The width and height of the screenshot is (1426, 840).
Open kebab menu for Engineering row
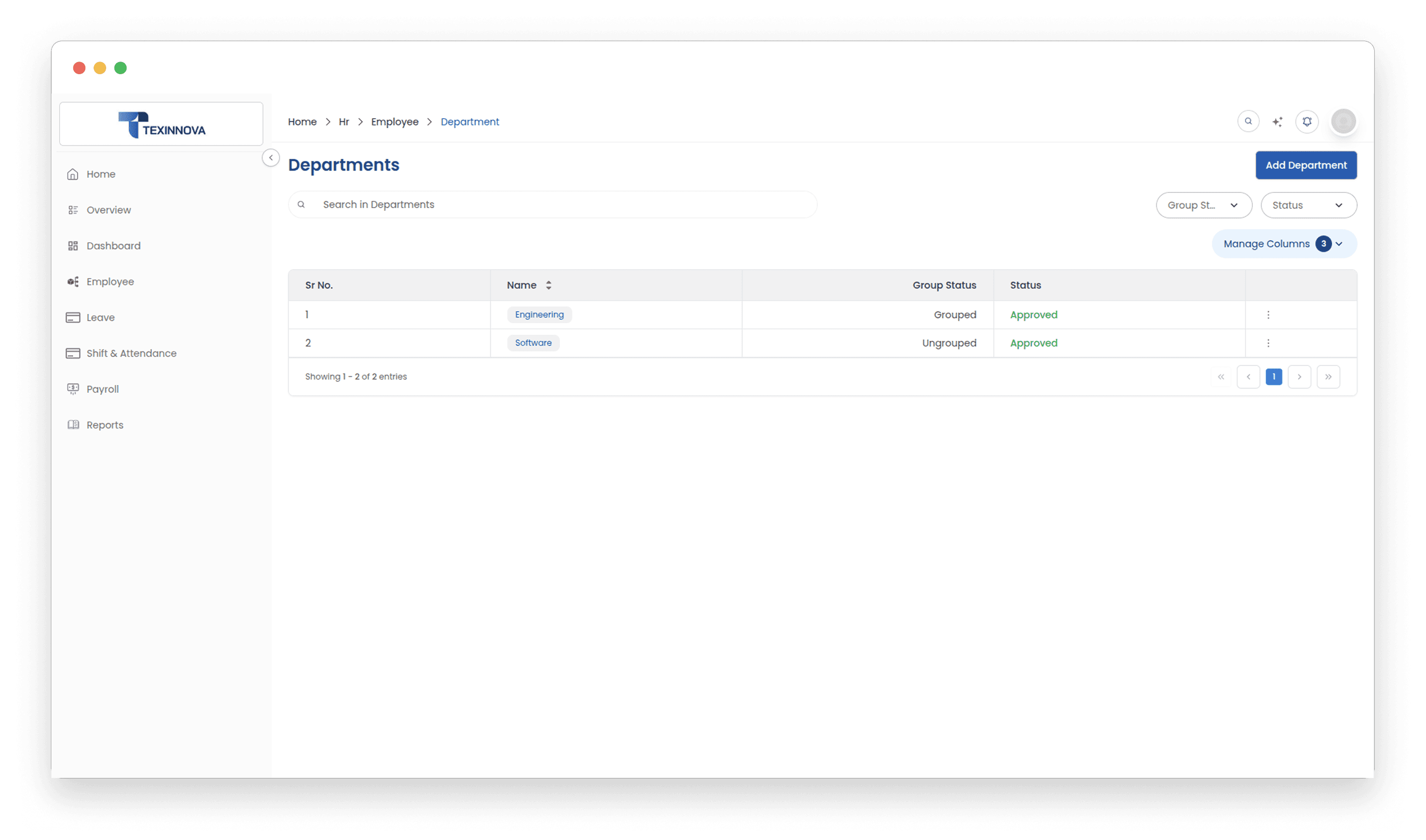pyautogui.click(x=1267, y=315)
